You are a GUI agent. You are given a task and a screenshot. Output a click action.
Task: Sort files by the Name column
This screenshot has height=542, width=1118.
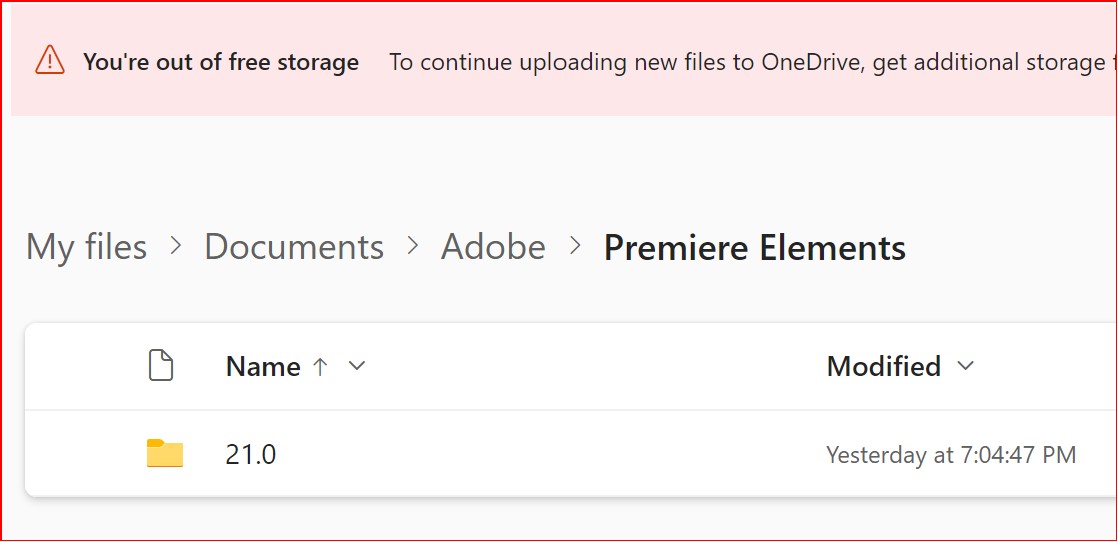point(263,367)
